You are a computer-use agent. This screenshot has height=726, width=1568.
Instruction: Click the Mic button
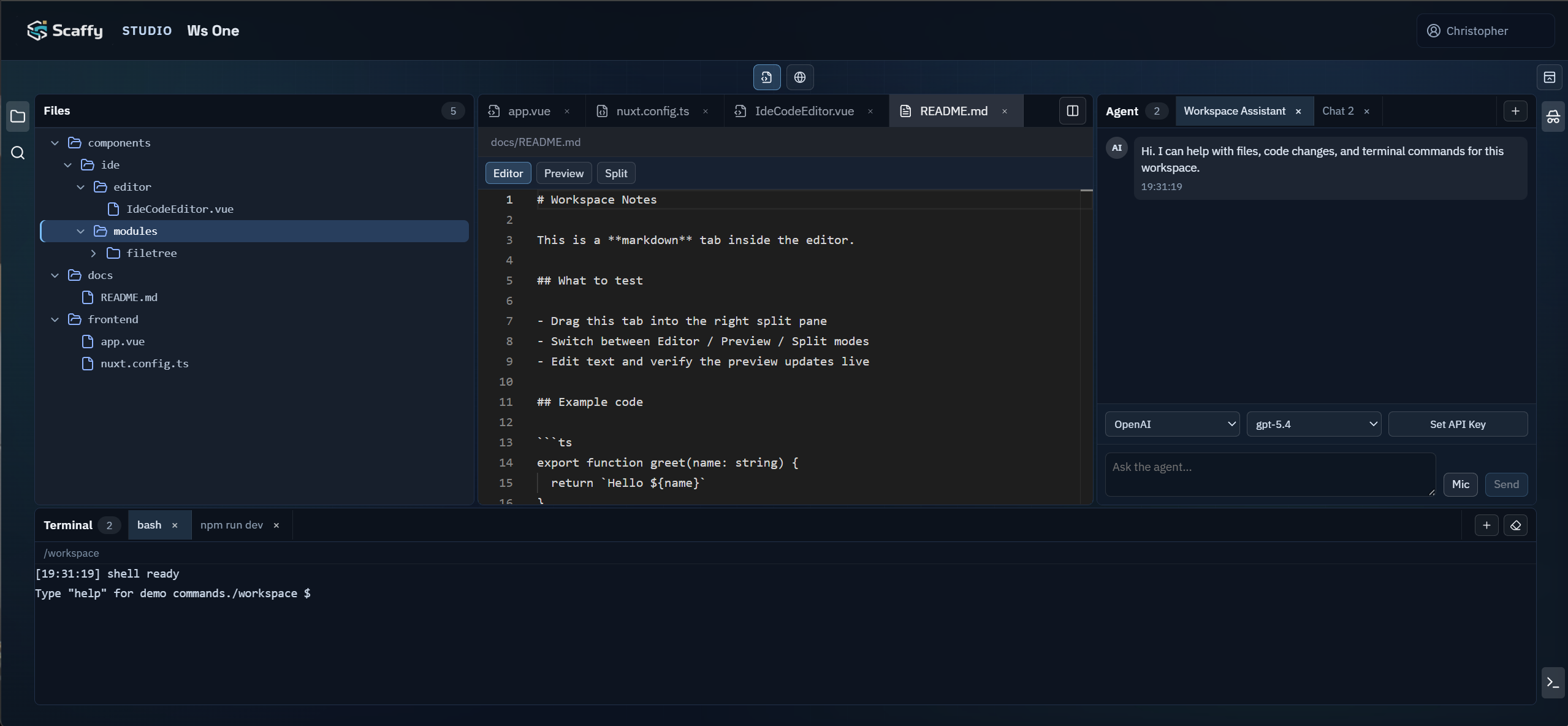pyautogui.click(x=1461, y=484)
